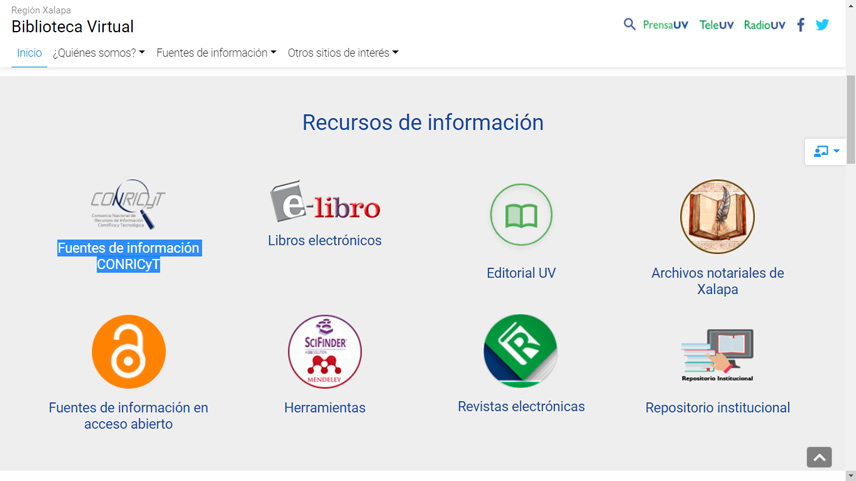Click the green Editorial UV book icon
856x481 pixels.
(x=521, y=215)
